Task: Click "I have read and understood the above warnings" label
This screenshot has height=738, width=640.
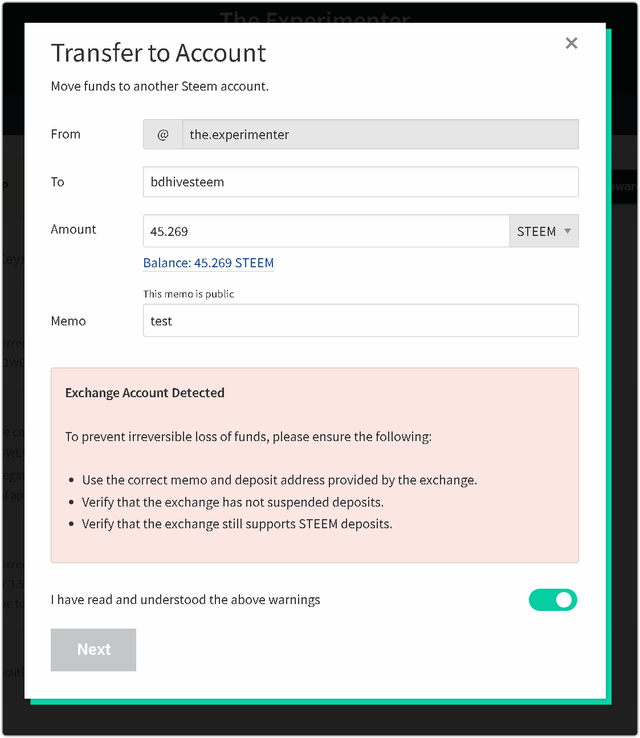Action: click(x=185, y=600)
